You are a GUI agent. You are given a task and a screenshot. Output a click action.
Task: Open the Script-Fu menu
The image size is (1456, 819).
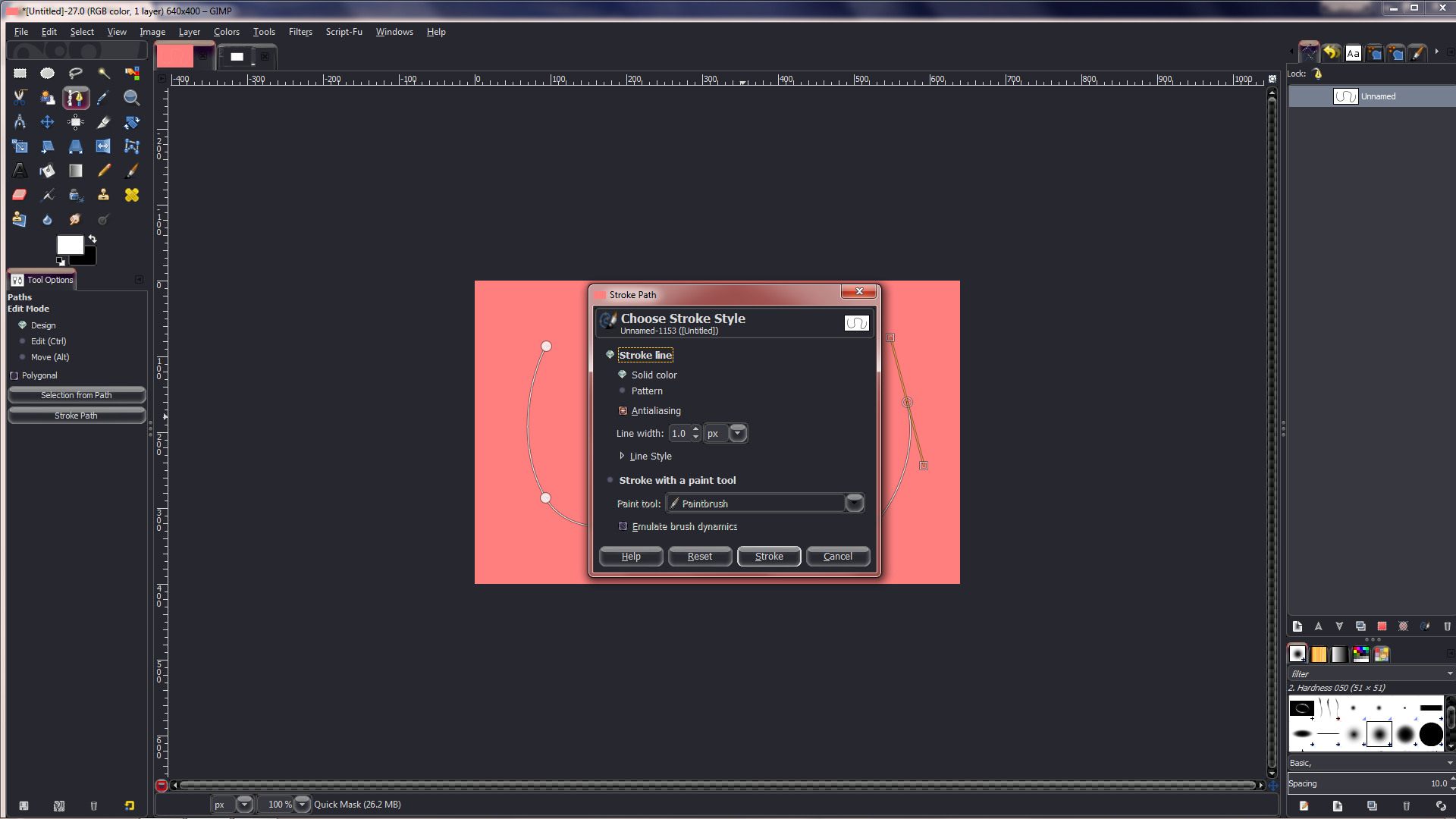pos(344,32)
